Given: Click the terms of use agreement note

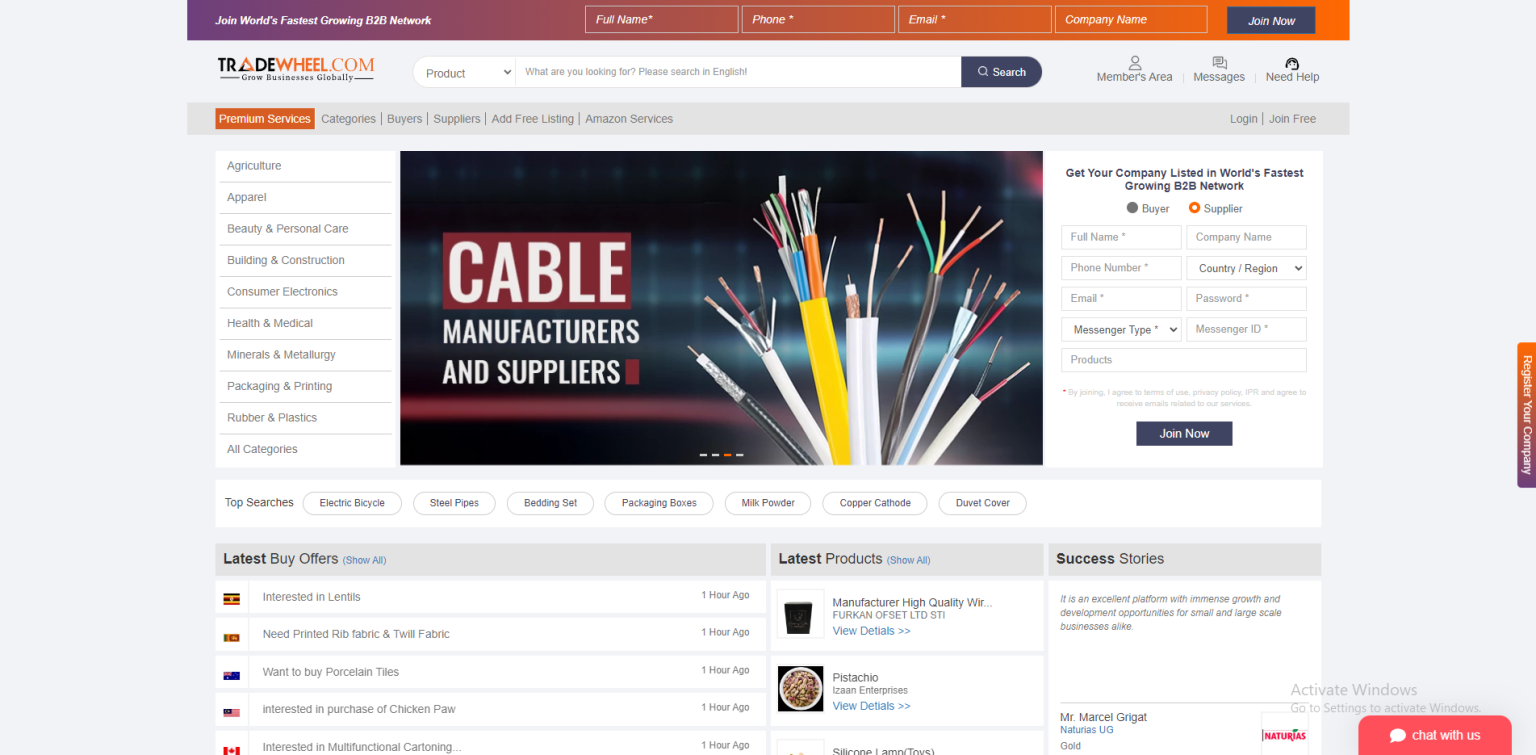Looking at the screenshot, I should [1184, 397].
